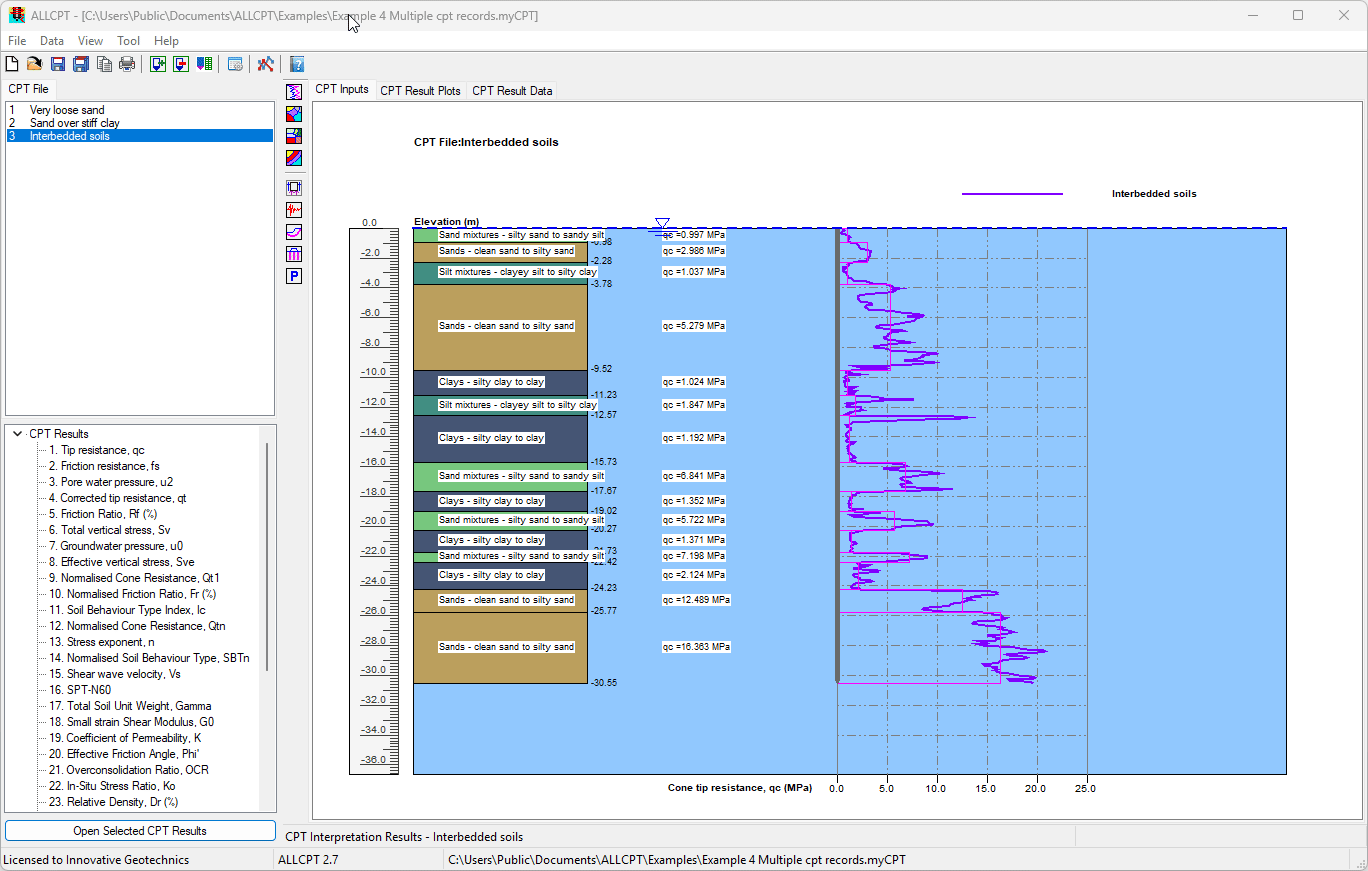The width and height of the screenshot is (1368, 871).
Task: Select the diagonal-band soil chart icon
Action: (x=294, y=158)
